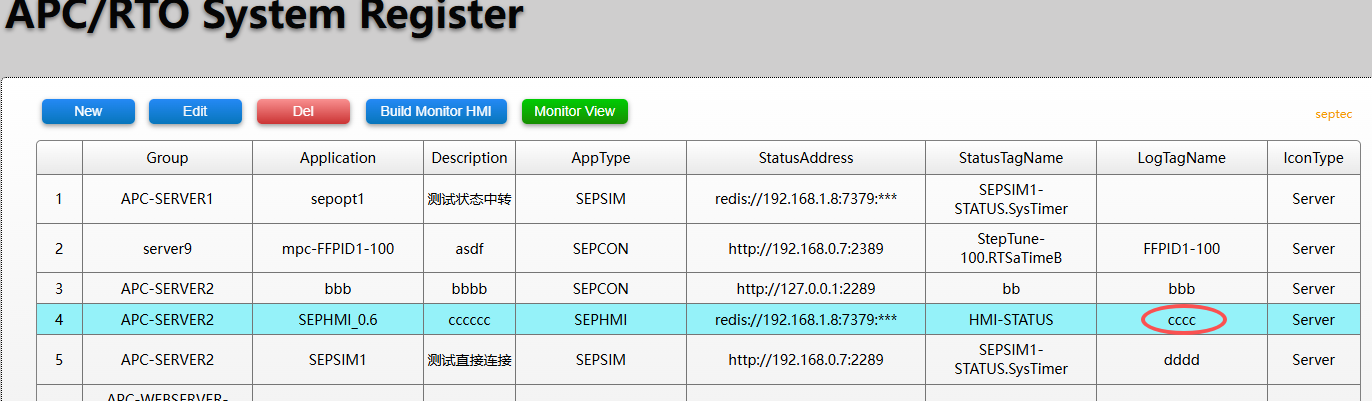Click row number 3 cell
This screenshot has width=1372, height=401.
[59, 289]
